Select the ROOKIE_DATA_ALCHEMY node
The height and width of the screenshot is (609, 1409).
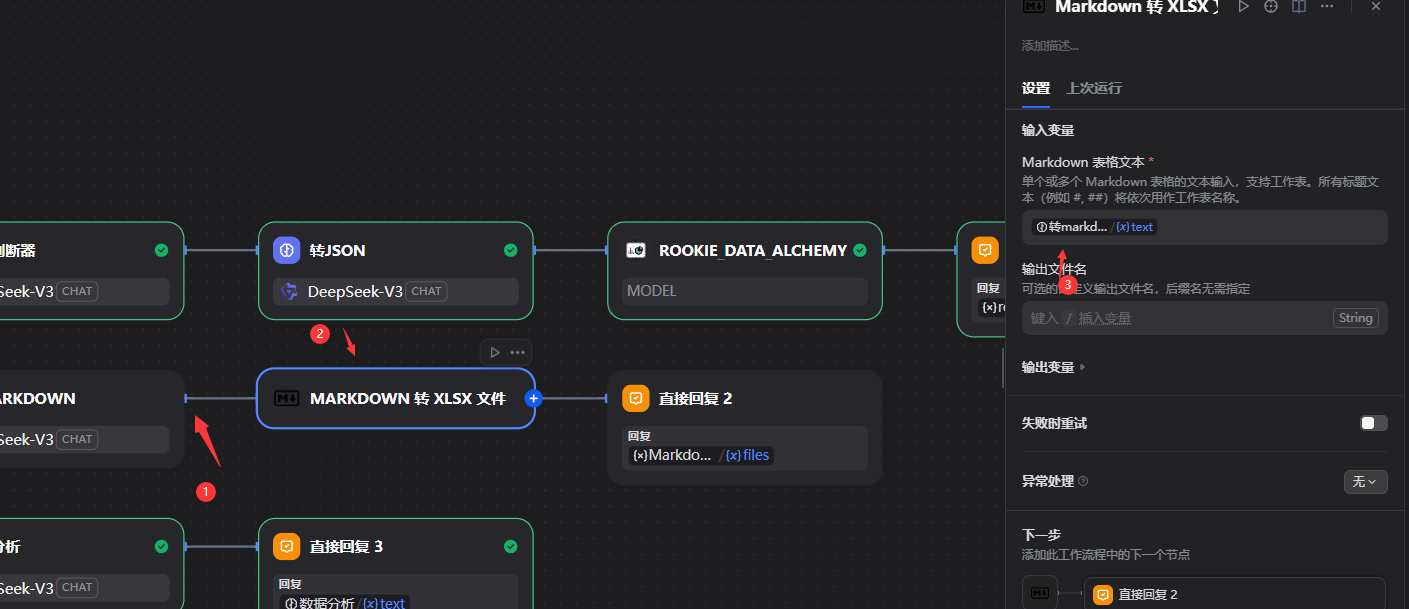[744, 251]
